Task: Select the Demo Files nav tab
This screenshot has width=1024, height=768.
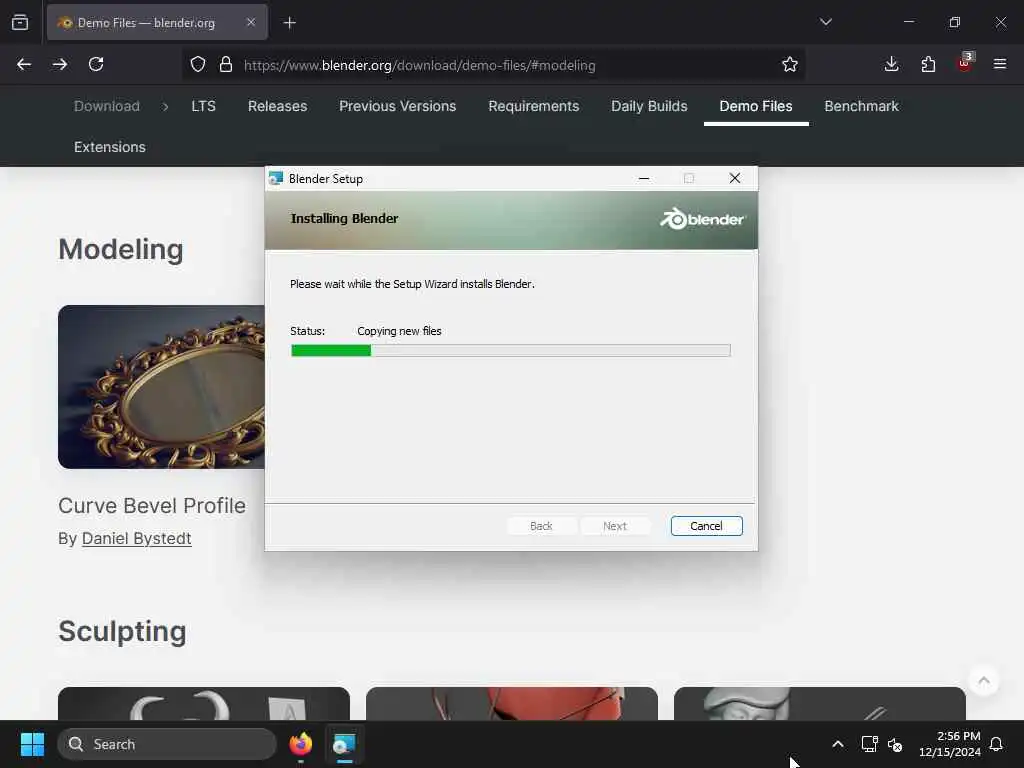Action: coord(756,106)
